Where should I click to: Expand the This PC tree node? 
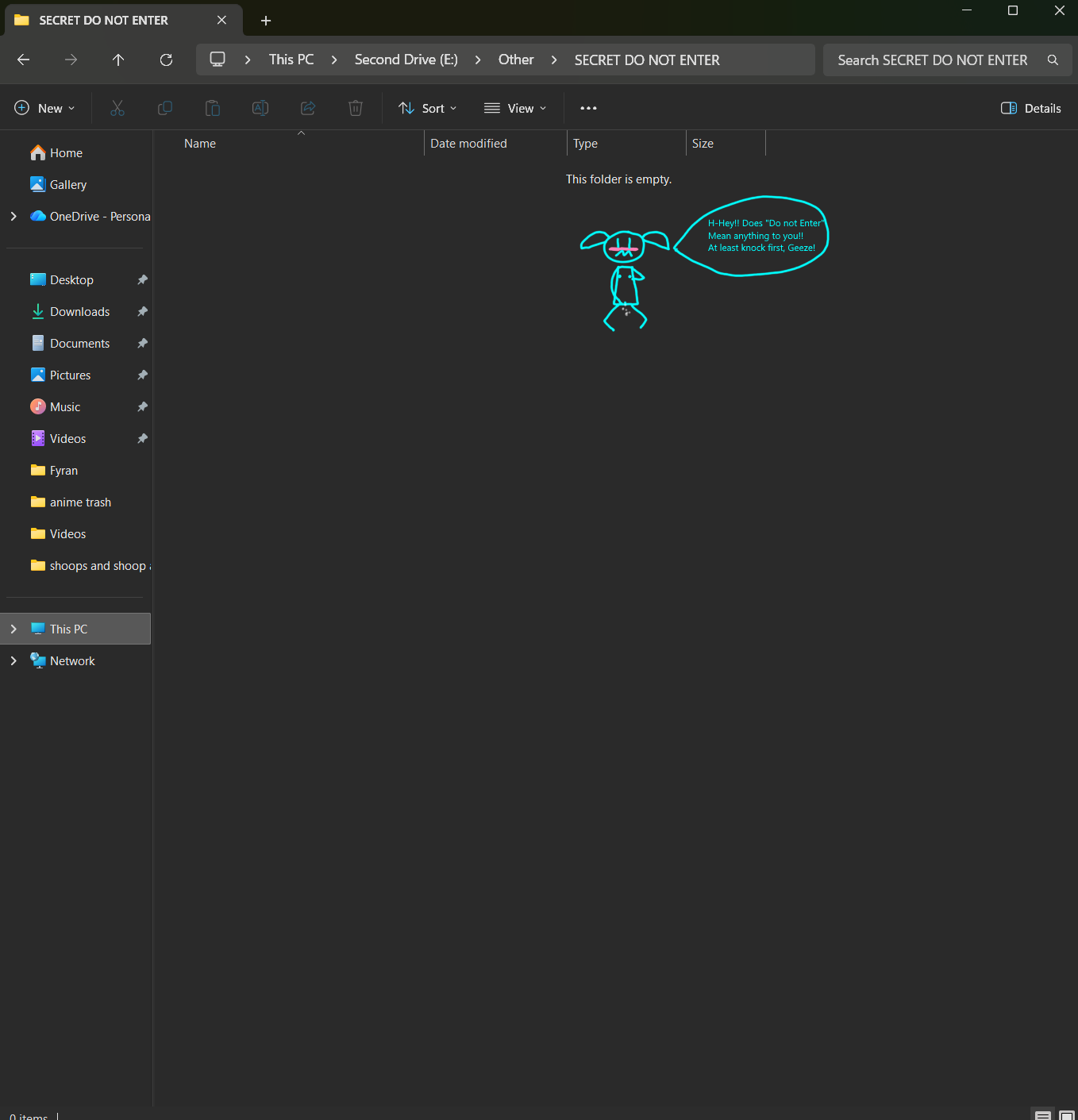pos(13,629)
